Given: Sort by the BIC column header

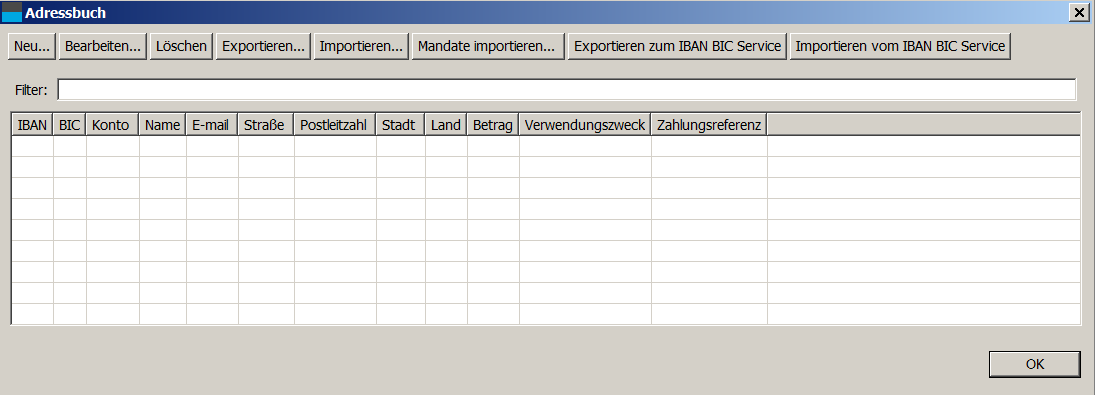Looking at the screenshot, I should click(70, 125).
